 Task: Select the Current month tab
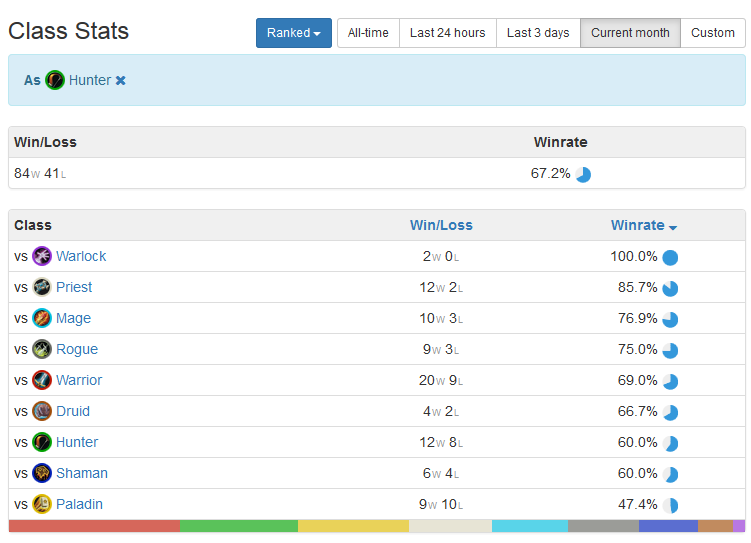[x=630, y=33]
